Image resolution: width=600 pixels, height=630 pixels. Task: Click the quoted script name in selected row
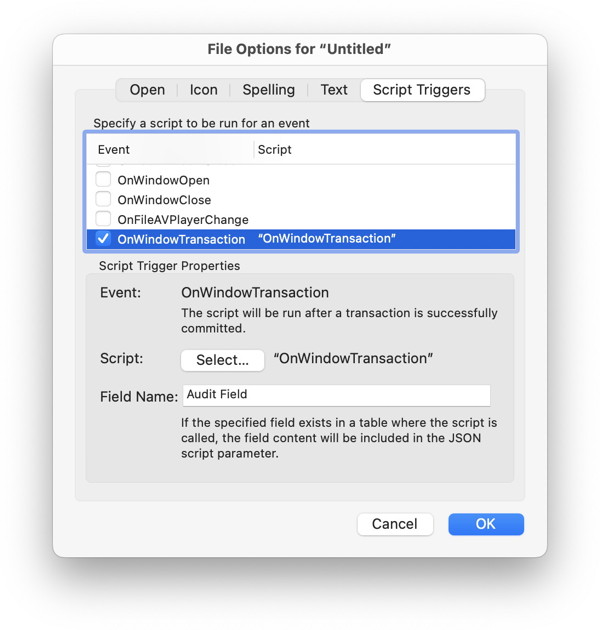[327, 239]
